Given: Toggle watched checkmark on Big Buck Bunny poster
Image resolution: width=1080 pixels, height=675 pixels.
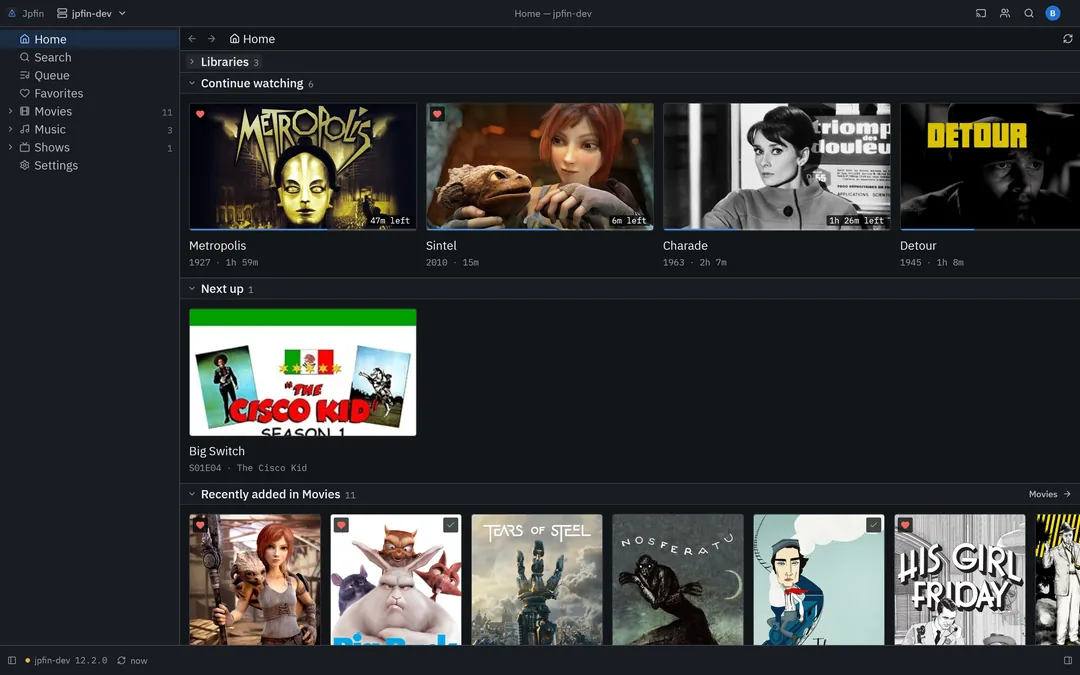Looking at the screenshot, I should click(450, 526).
